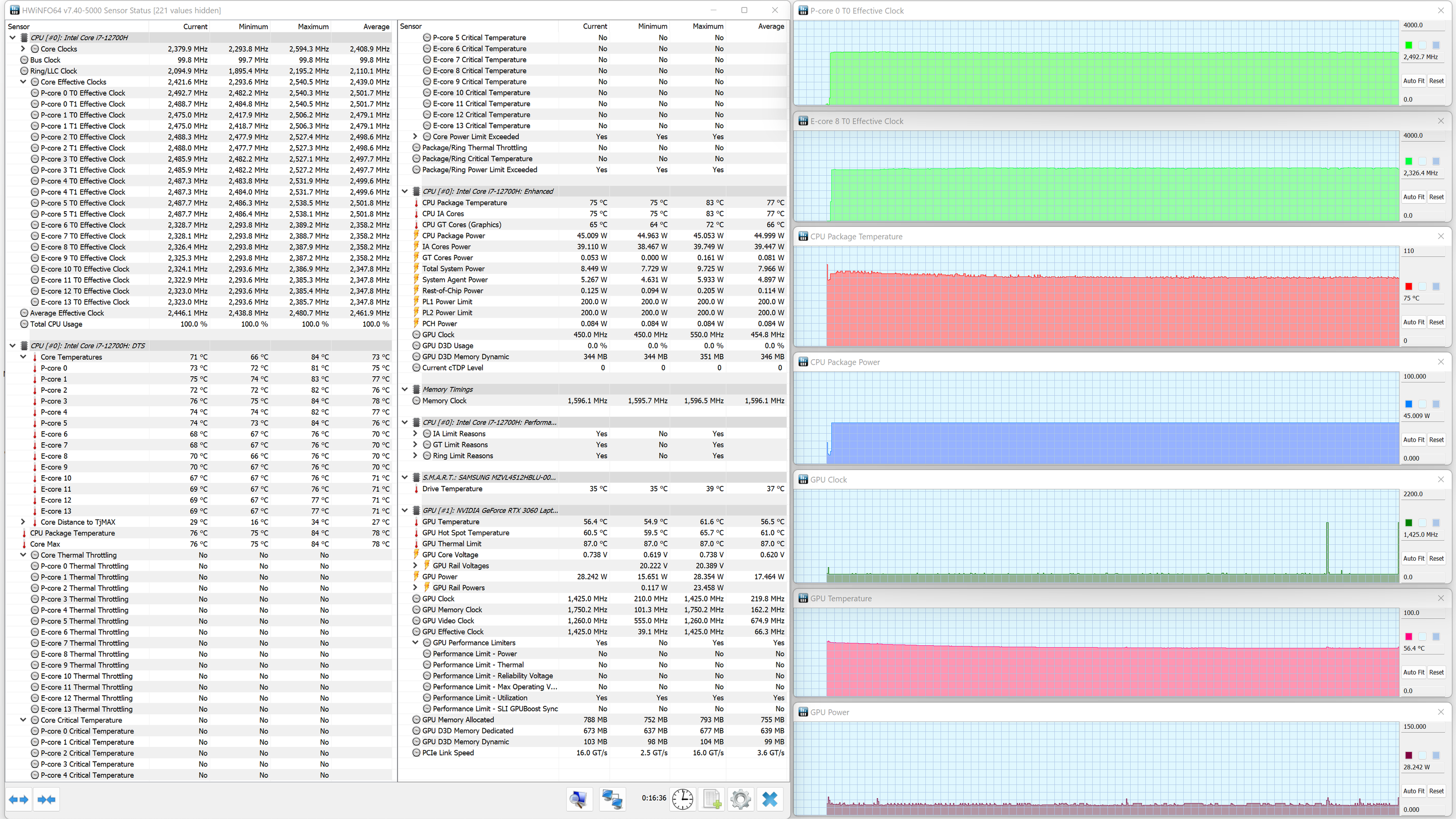Open the sensor summary magnifier icon
Viewport: 1456px width, 819px height.
point(579,799)
